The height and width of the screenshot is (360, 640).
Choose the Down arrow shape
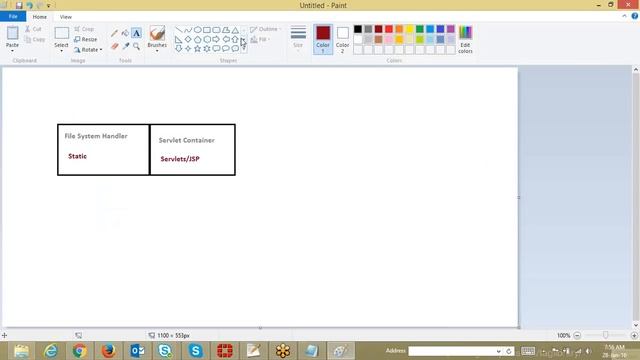point(179,49)
